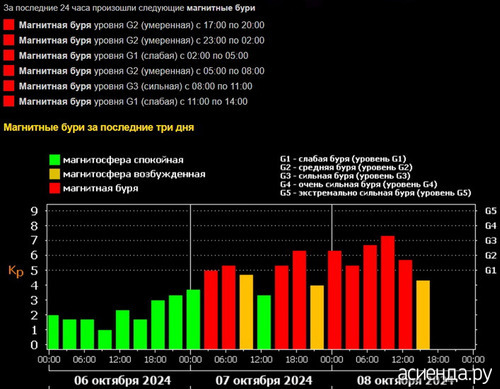Viewport: 500px width, 389px height.
Task: Click the orange Kp axis label
Action: point(16,271)
